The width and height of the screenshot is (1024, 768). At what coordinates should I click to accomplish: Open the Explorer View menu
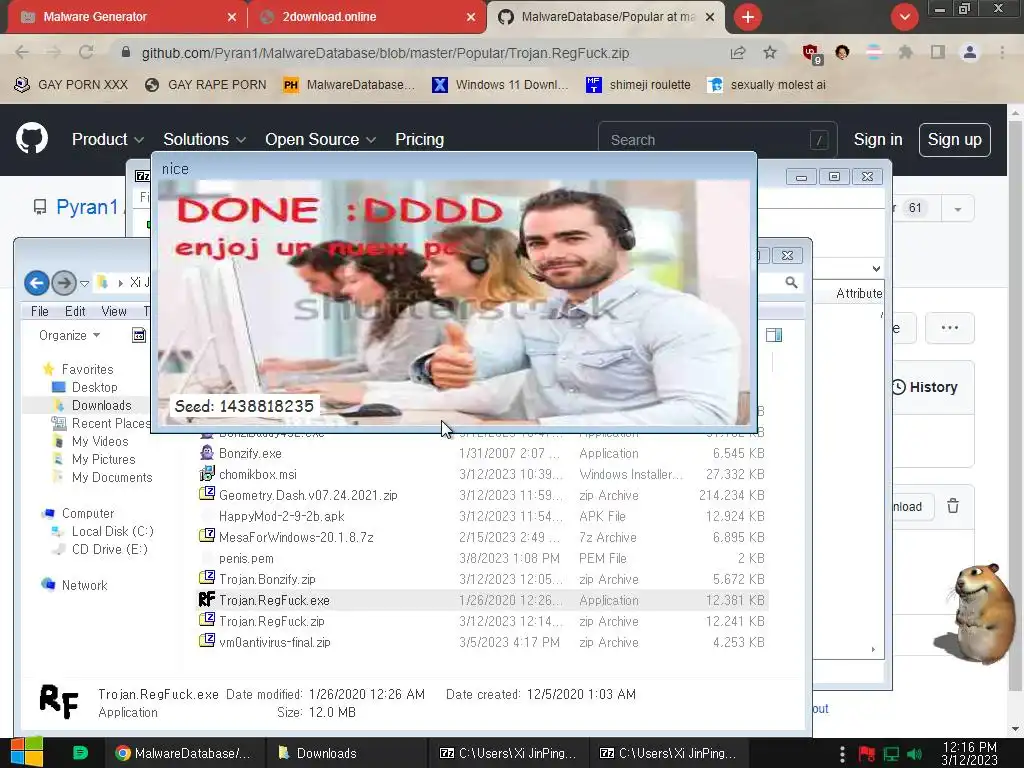click(x=114, y=312)
